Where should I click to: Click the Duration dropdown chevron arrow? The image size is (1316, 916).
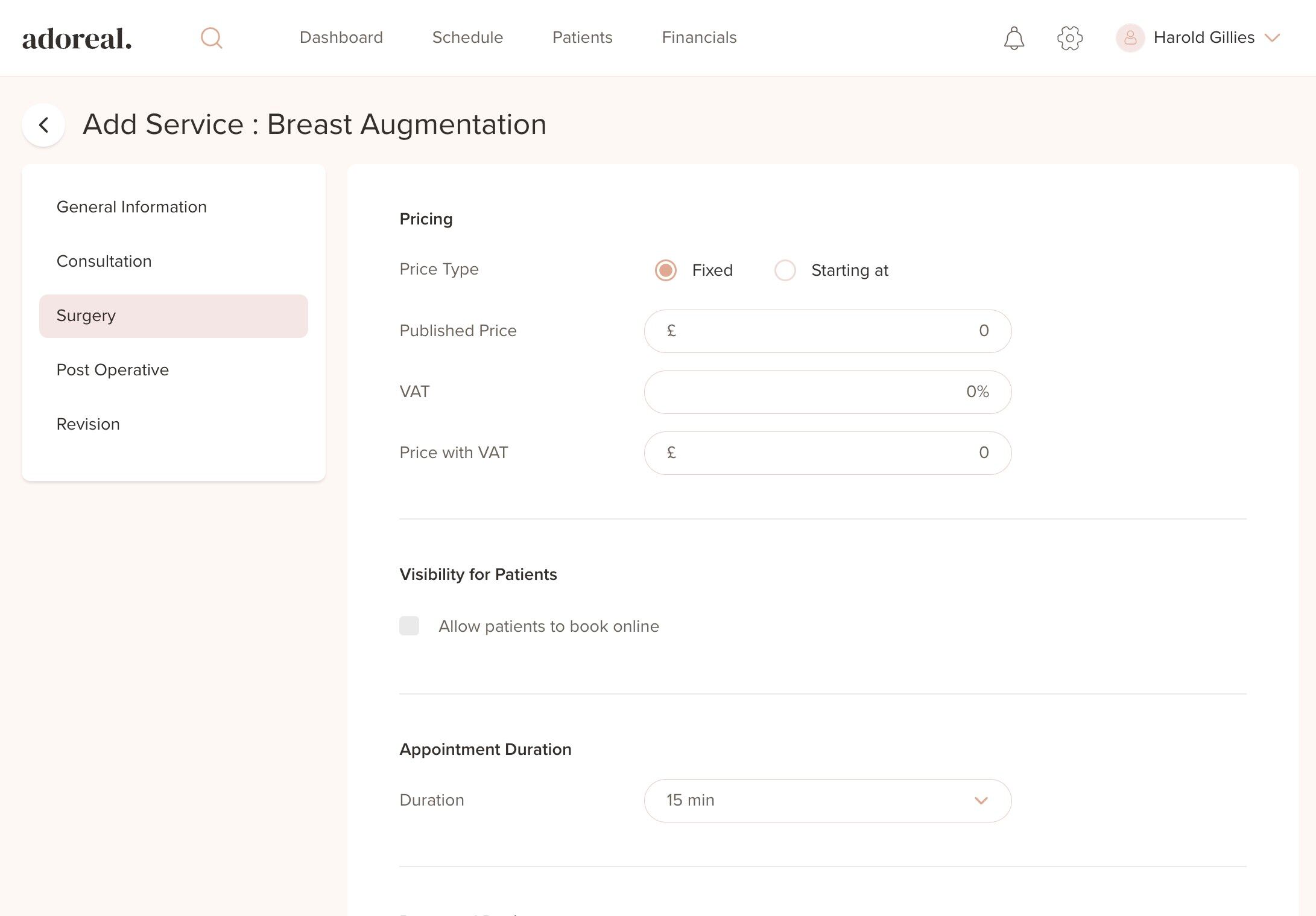(x=981, y=801)
